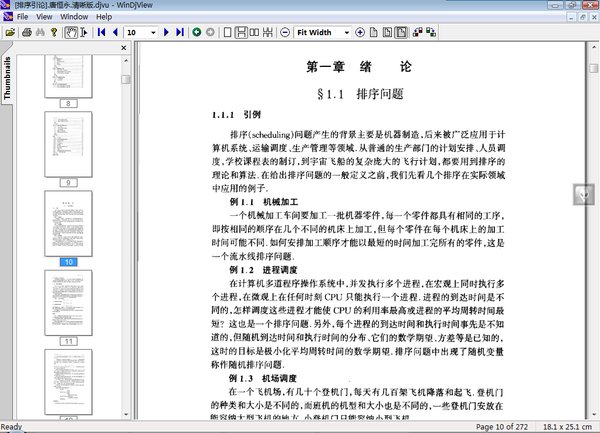Image resolution: width=600 pixels, height=433 pixels.
Task: Click the green Back navigation icon
Action: (x=197, y=33)
